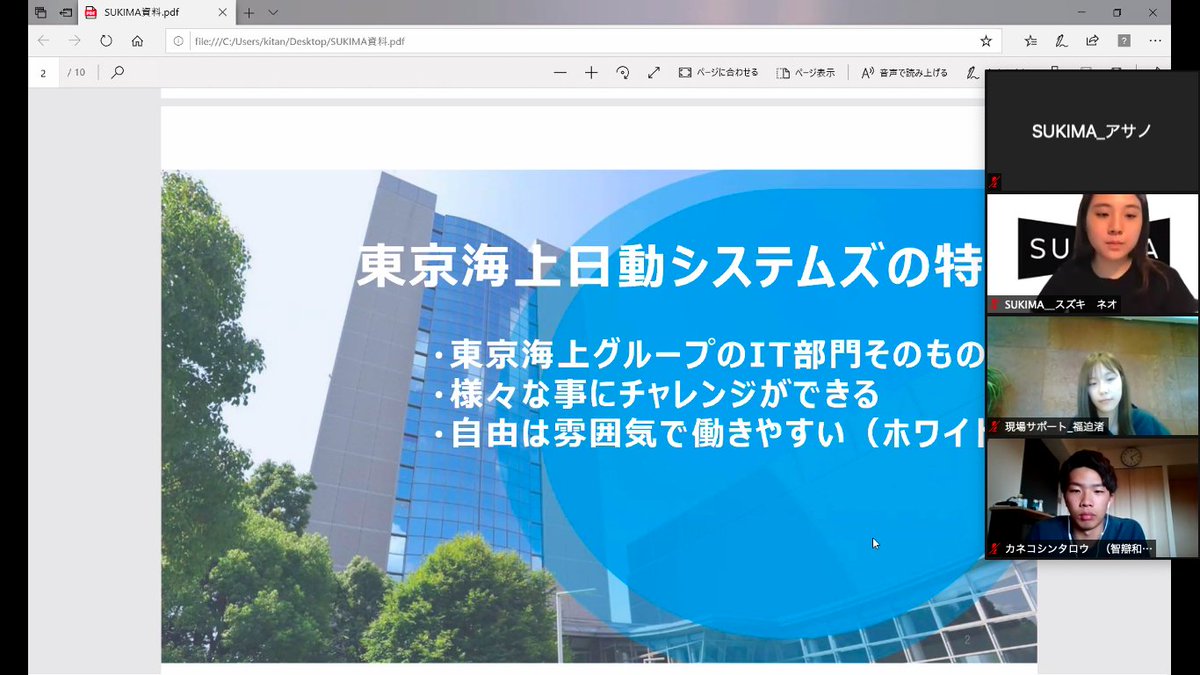Go forward to next page
The width and height of the screenshot is (1200, 675).
pos(74,41)
